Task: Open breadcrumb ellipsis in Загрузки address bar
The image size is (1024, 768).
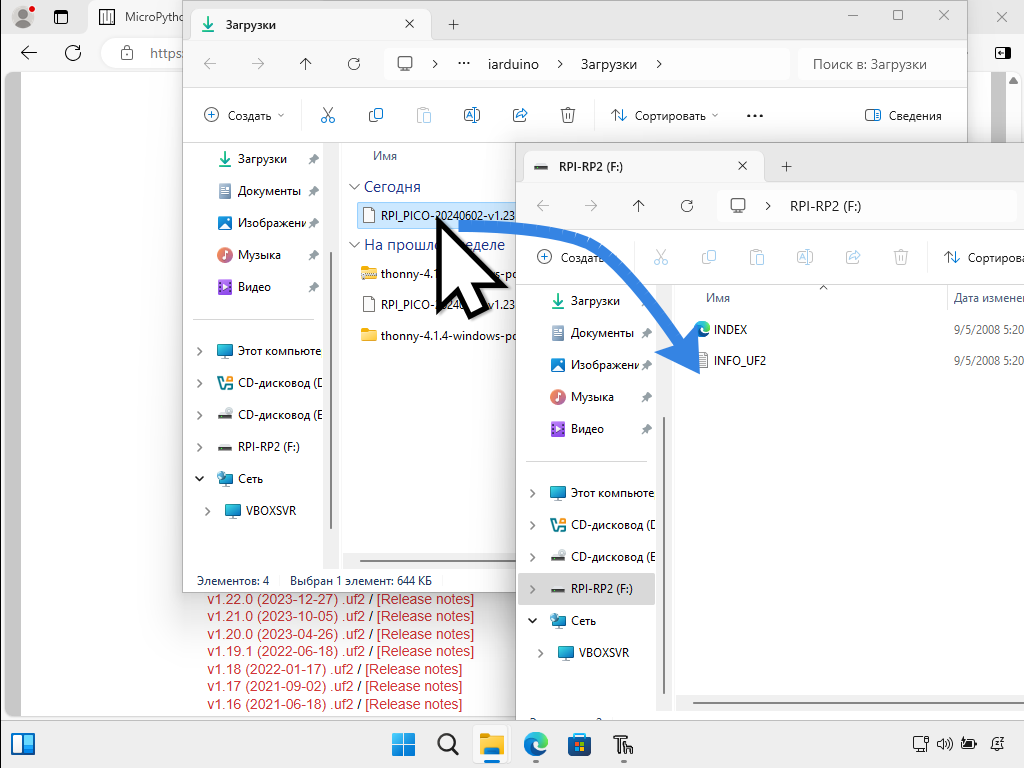Action: [x=464, y=63]
